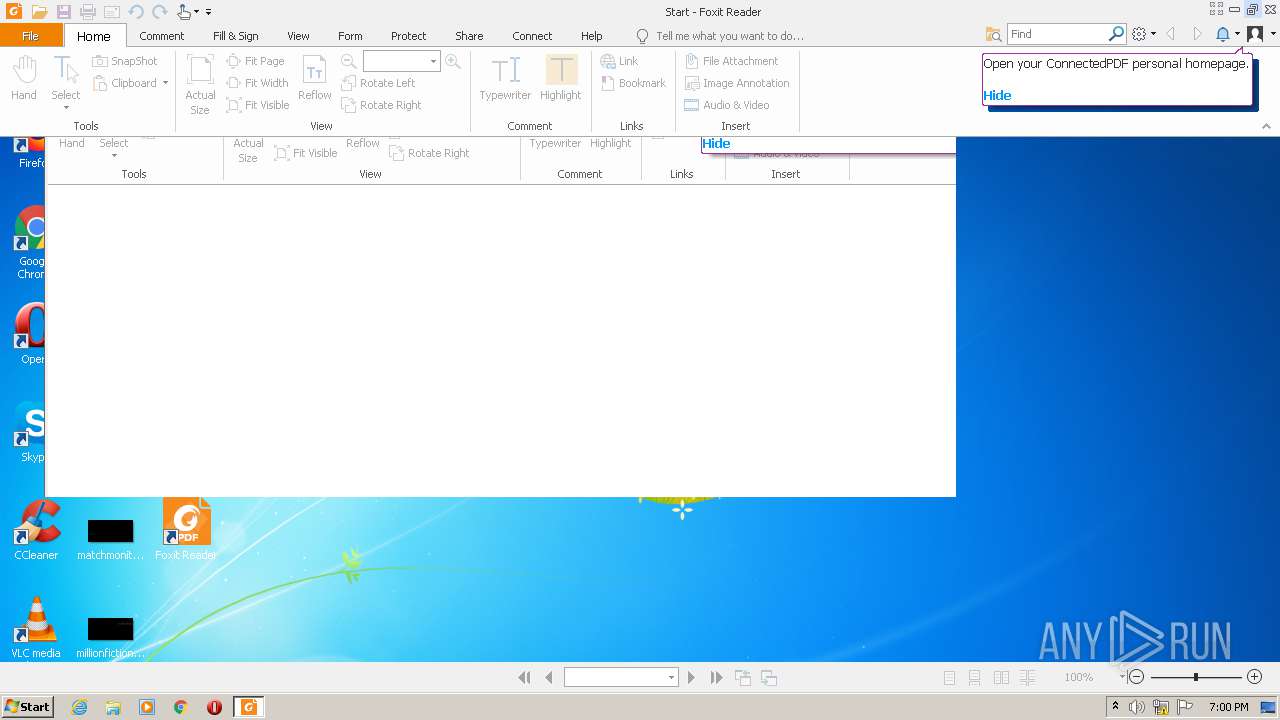Click the Open folder icon in quick access toolbar

click(39, 12)
